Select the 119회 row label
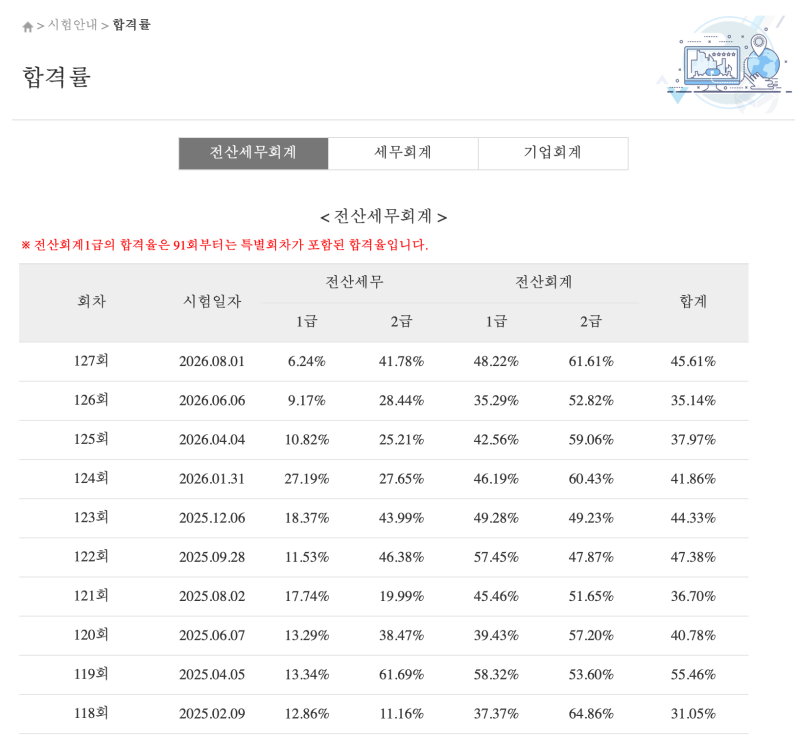This screenshot has width=800, height=739. (91, 675)
